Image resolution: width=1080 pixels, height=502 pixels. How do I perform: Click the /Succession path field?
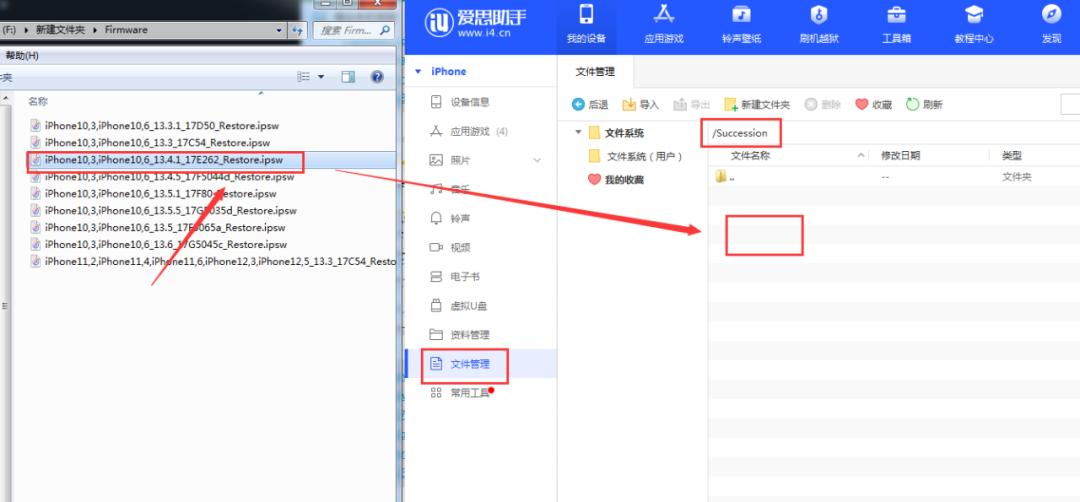coord(741,133)
